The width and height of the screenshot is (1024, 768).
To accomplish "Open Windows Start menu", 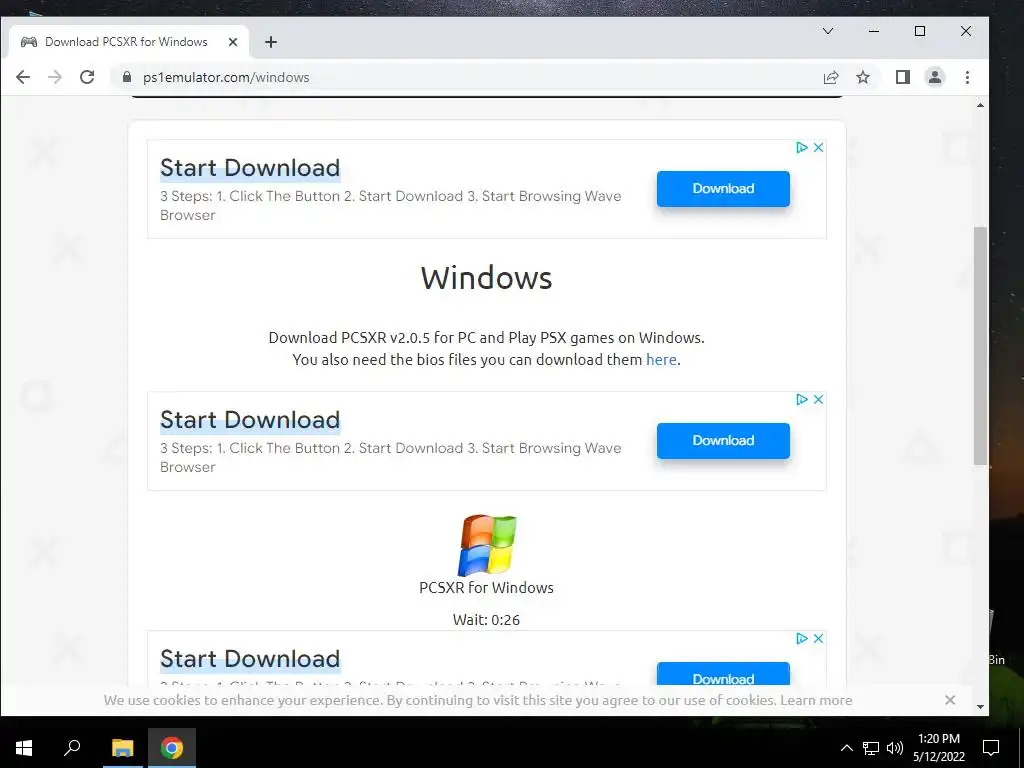I will 24,748.
